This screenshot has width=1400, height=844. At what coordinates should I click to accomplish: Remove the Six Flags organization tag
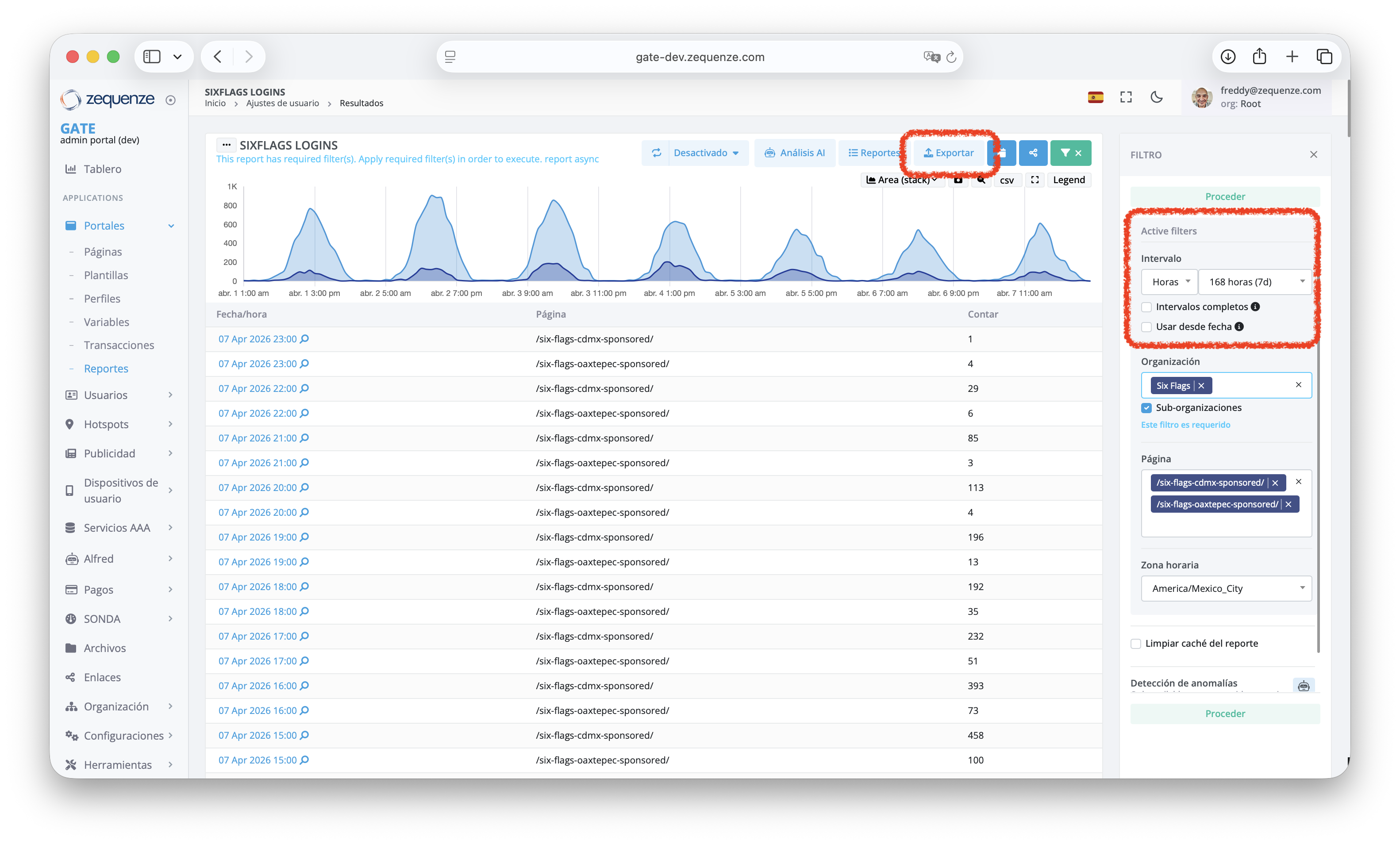pos(1201,386)
